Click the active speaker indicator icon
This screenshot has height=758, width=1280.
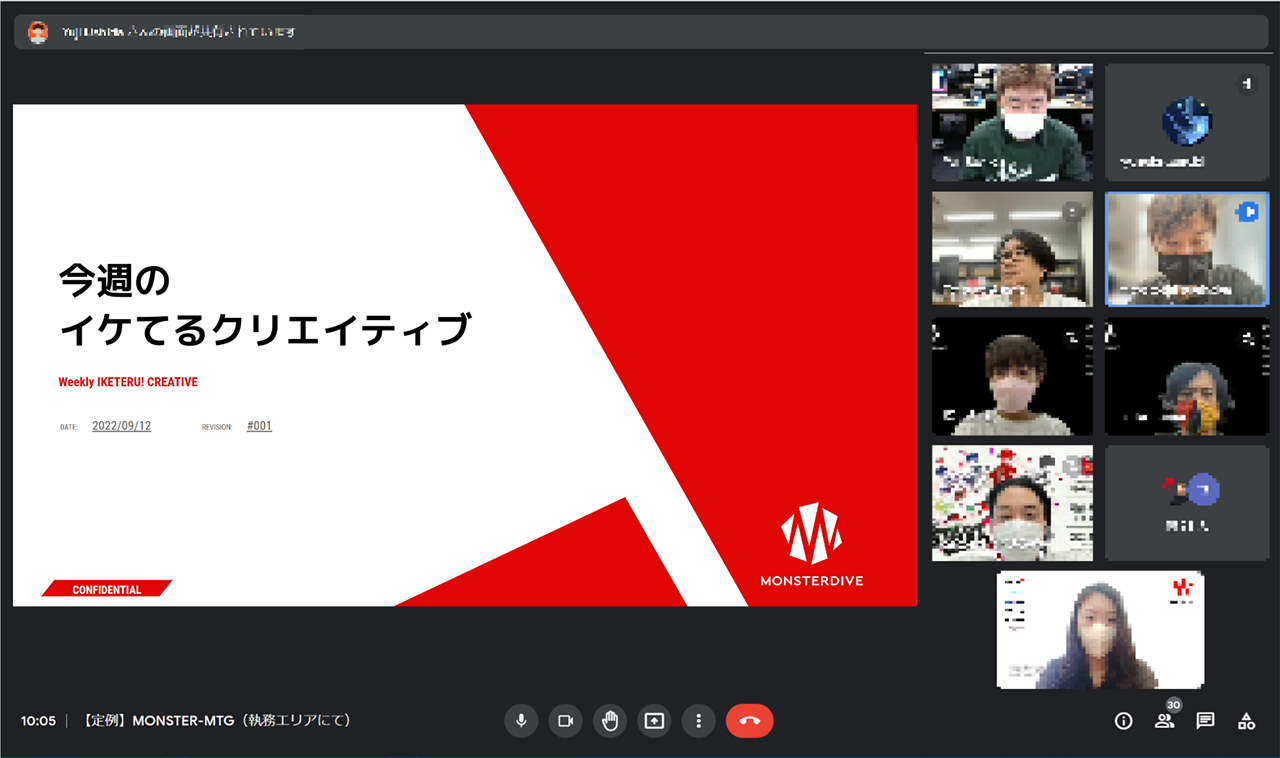click(x=1246, y=212)
